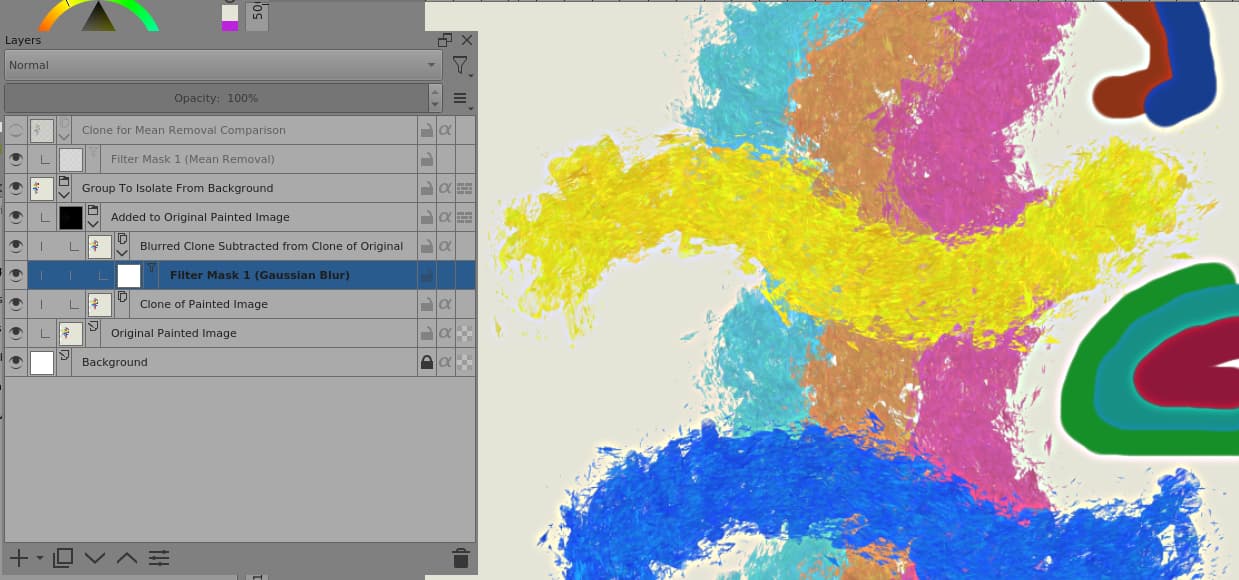1239x580 pixels.
Task: Toggle alpha lock on Clone for Mean Removal layer
Action: [x=446, y=130]
